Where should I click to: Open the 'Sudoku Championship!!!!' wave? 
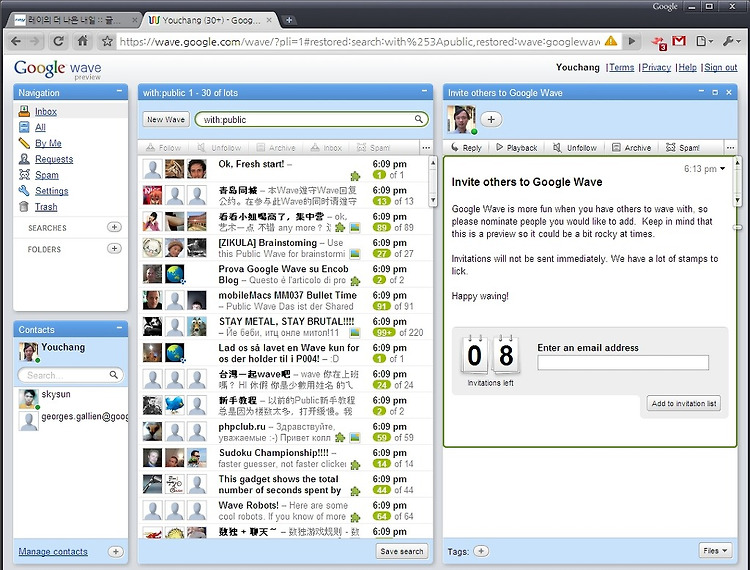285,458
